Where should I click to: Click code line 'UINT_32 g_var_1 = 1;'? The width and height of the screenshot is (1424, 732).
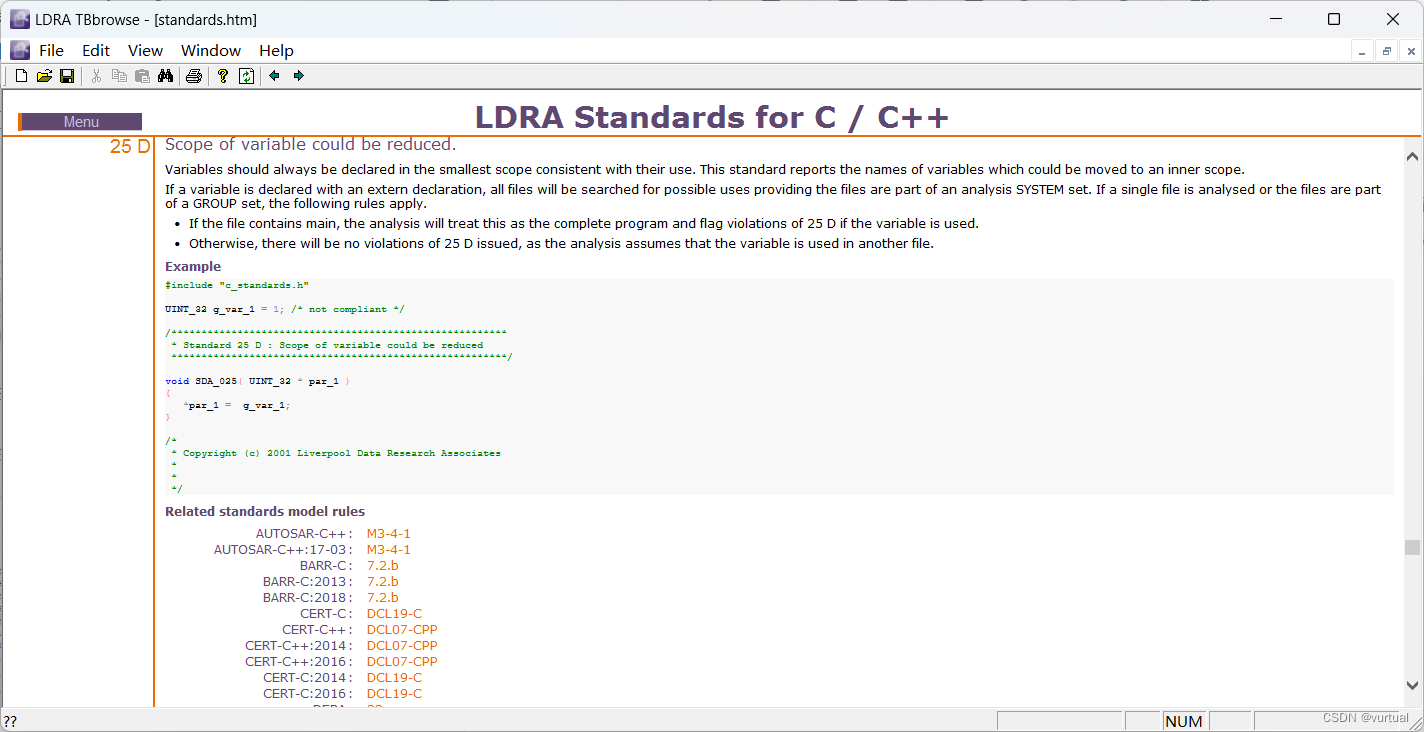pos(225,309)
